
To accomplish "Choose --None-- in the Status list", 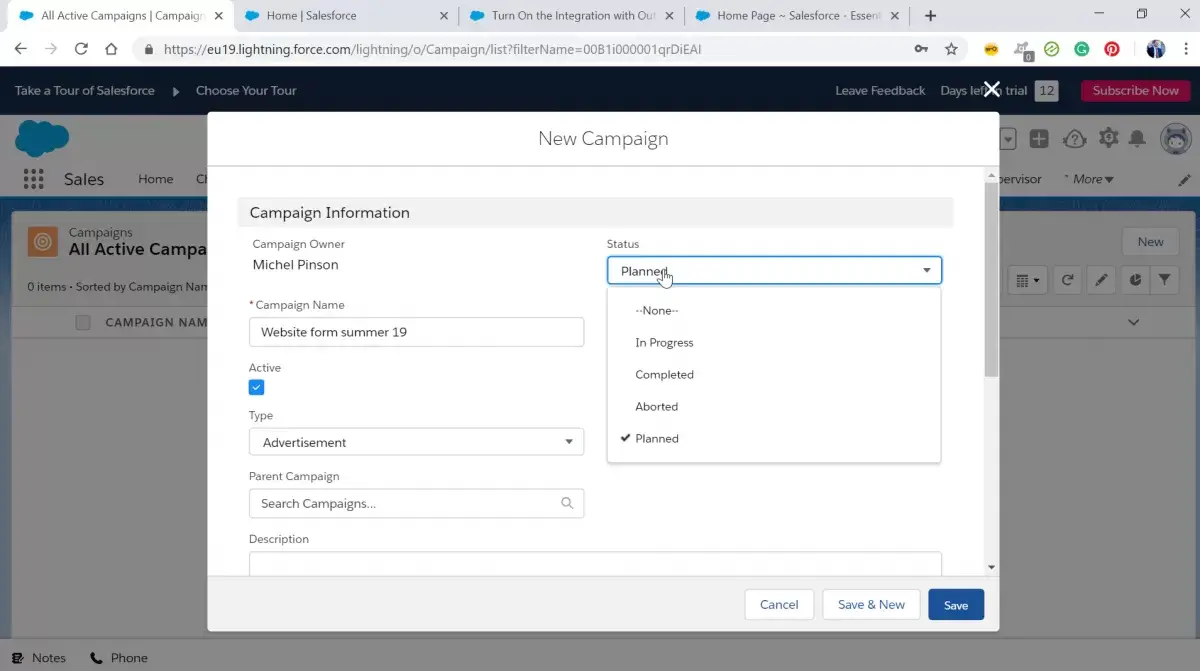I will click(774, 310).
